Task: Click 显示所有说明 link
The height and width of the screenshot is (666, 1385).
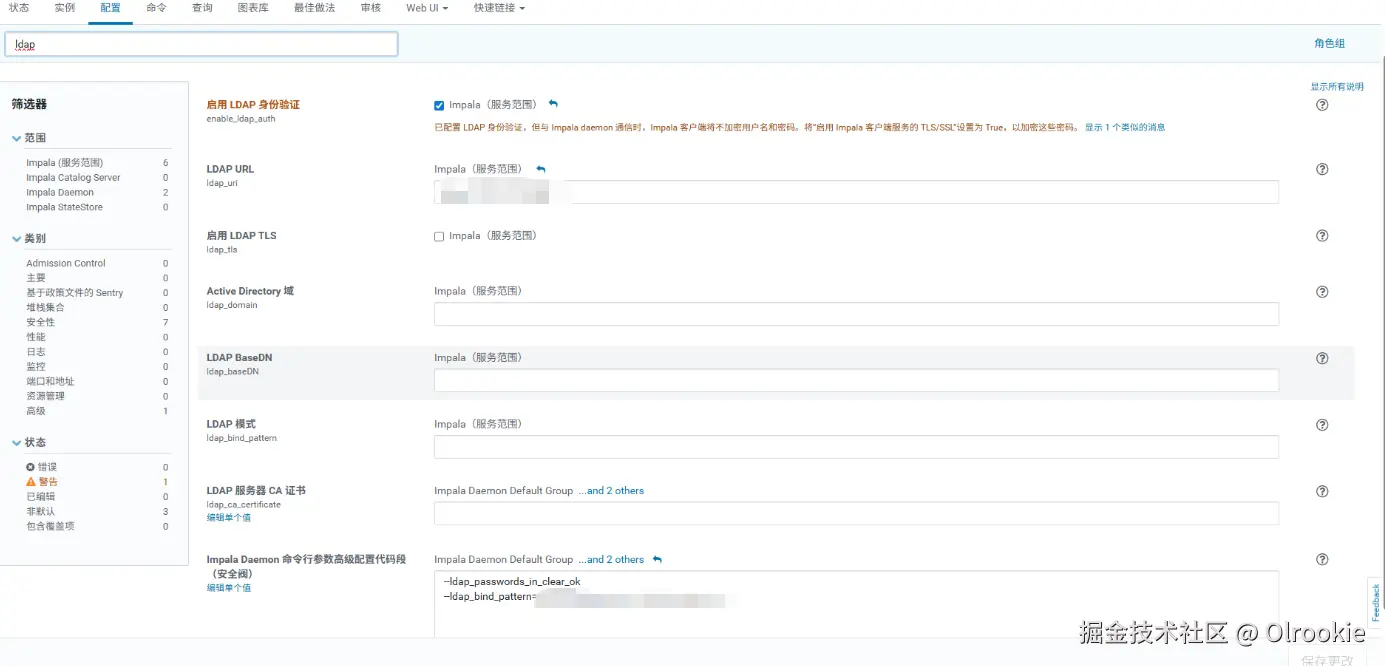Action: 1337,87
